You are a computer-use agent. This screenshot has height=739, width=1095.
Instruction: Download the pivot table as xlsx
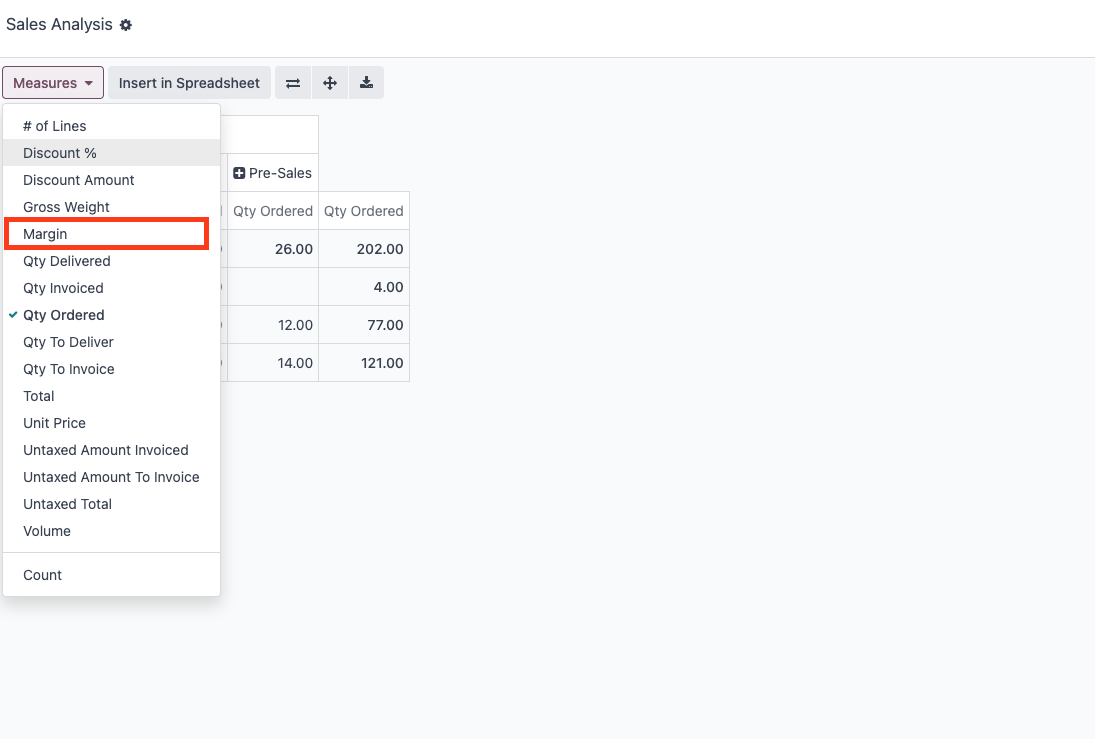(366, 83)
